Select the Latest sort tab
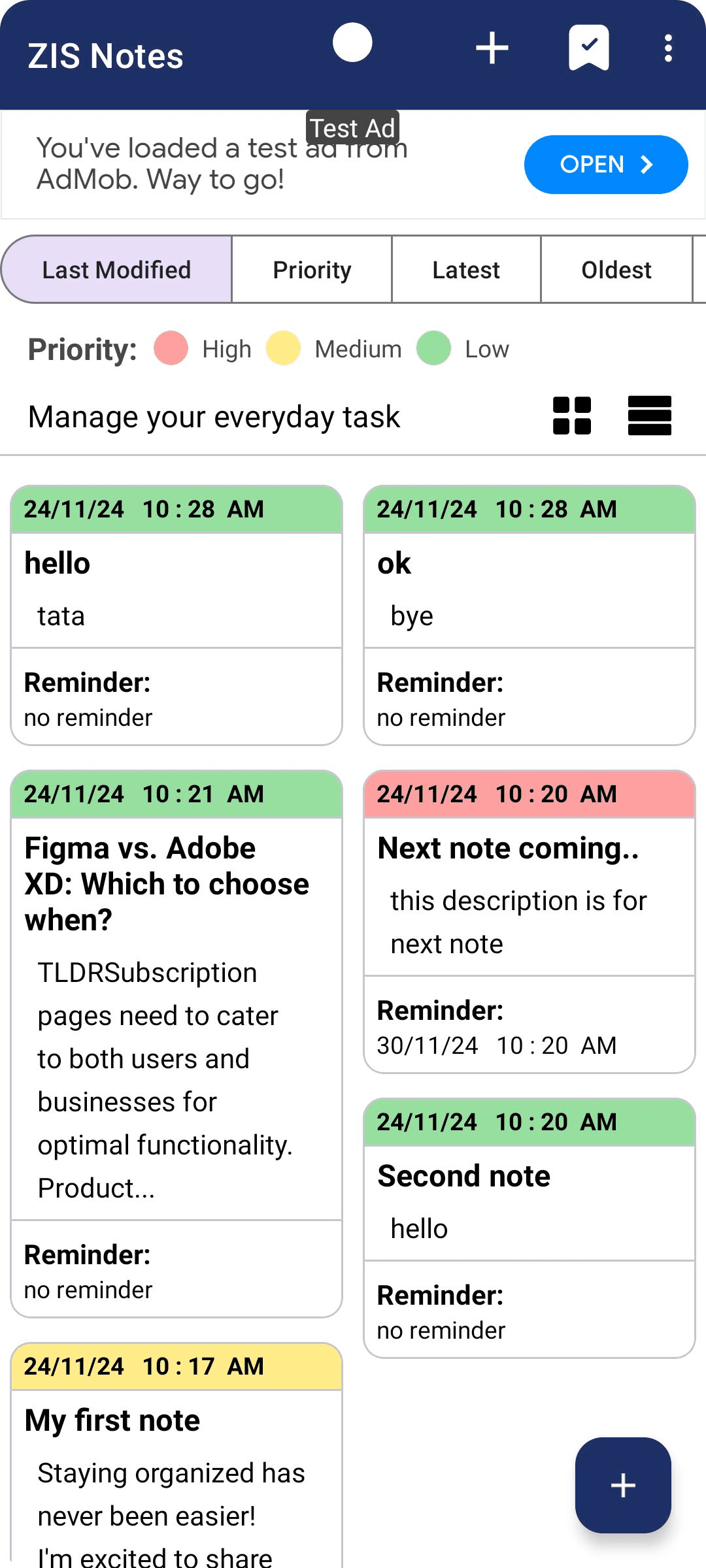Screen dimensions: 706x1568 coord(465,269)
